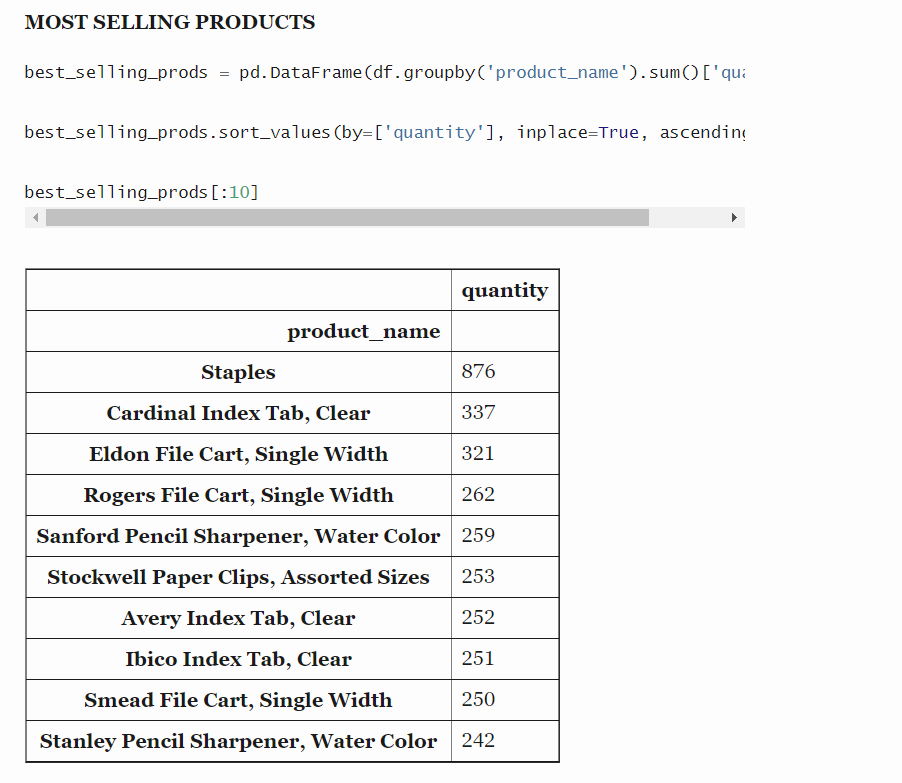
Task: Click the sort_values code line
Action: 384,132
